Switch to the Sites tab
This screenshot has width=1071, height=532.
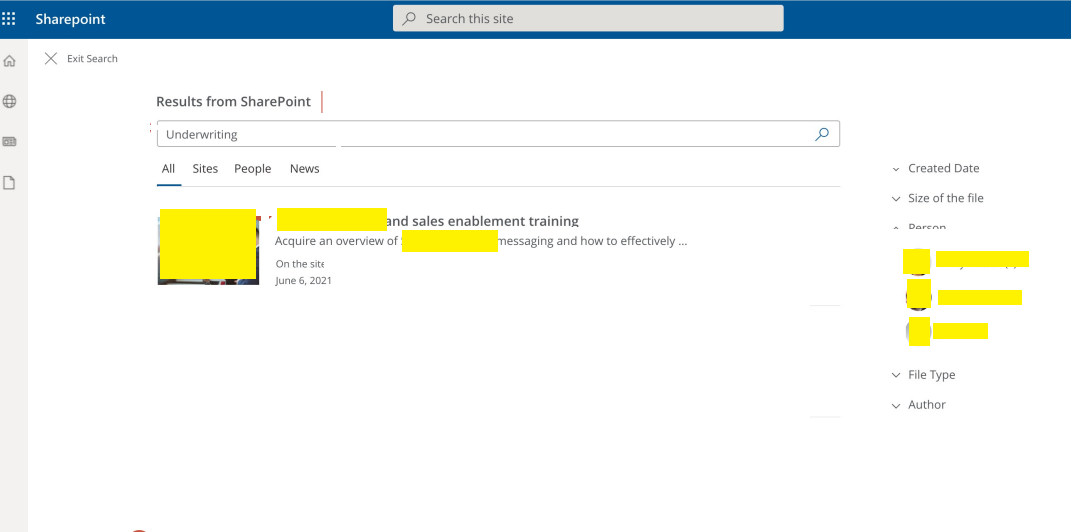point(205,169)
